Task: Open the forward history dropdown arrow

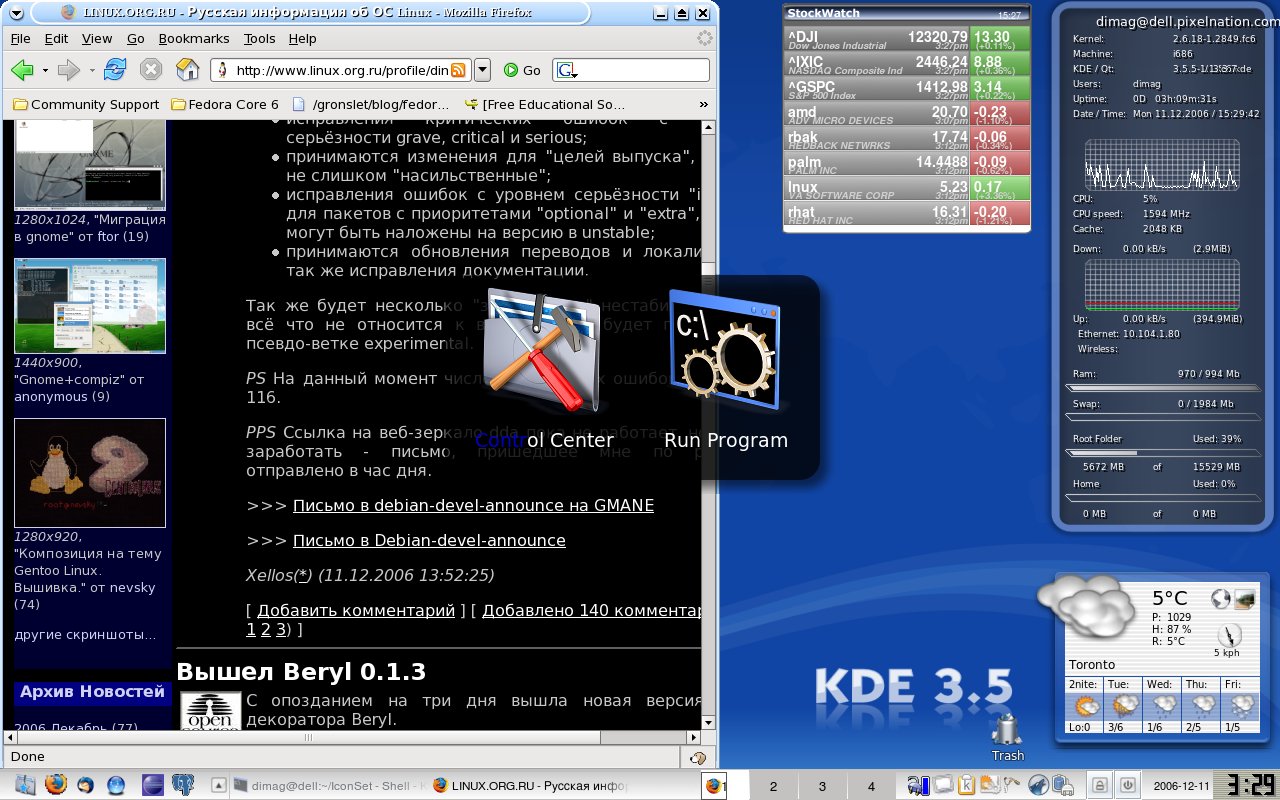Action: (x=91, y=71)
